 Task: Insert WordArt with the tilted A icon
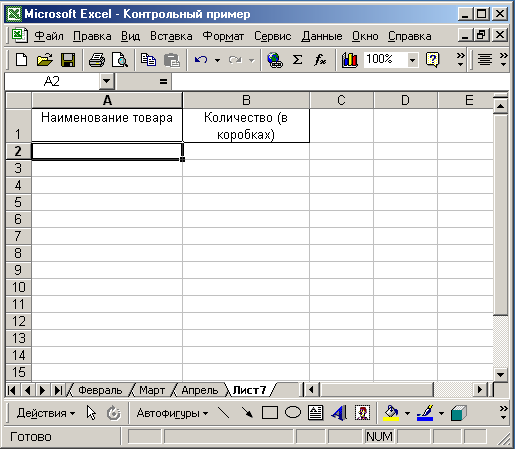click(339, 413)
